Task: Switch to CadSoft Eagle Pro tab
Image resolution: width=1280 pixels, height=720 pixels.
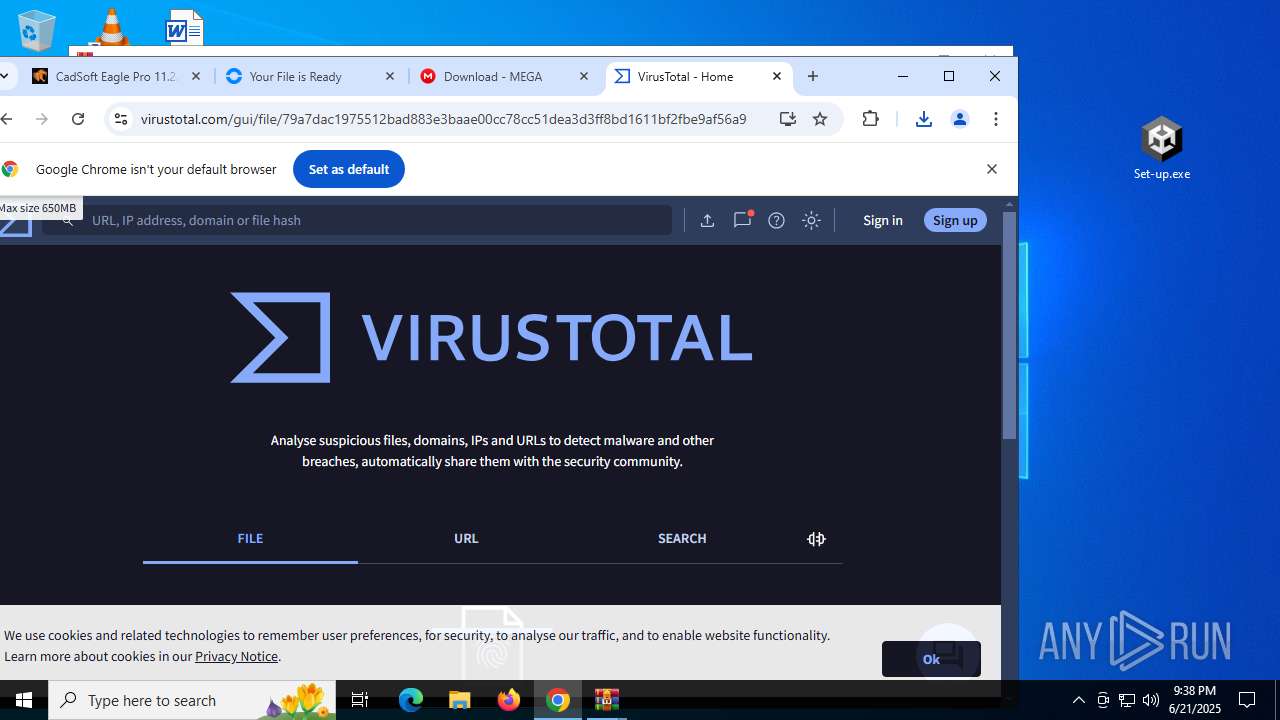Action: [x=116, y=77]
